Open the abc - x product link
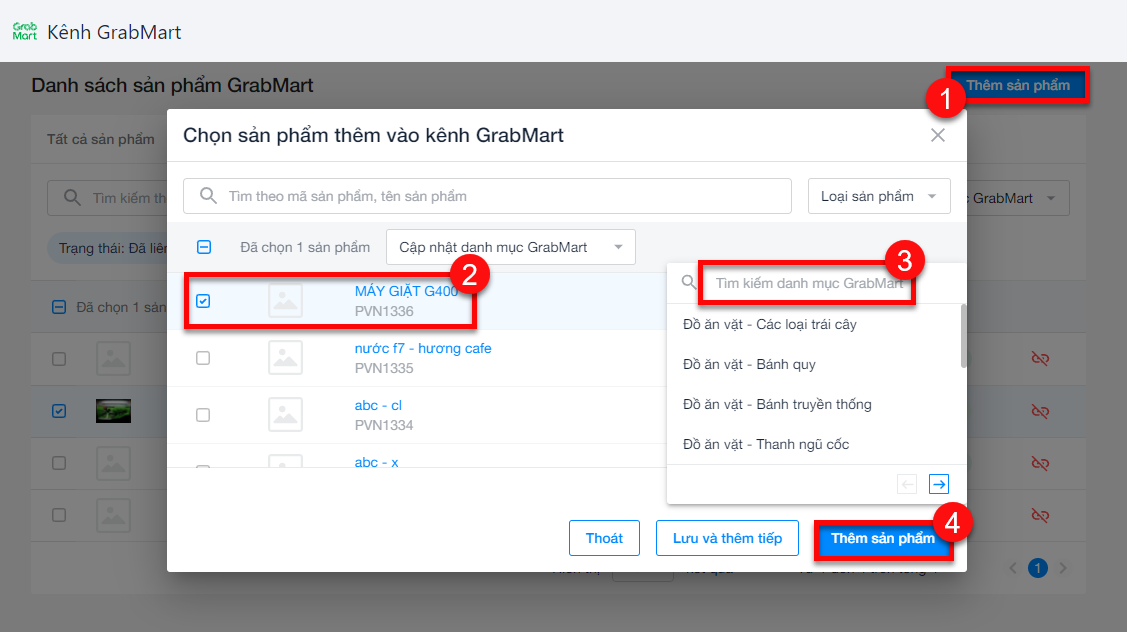1127x632 pixels. 377,462
